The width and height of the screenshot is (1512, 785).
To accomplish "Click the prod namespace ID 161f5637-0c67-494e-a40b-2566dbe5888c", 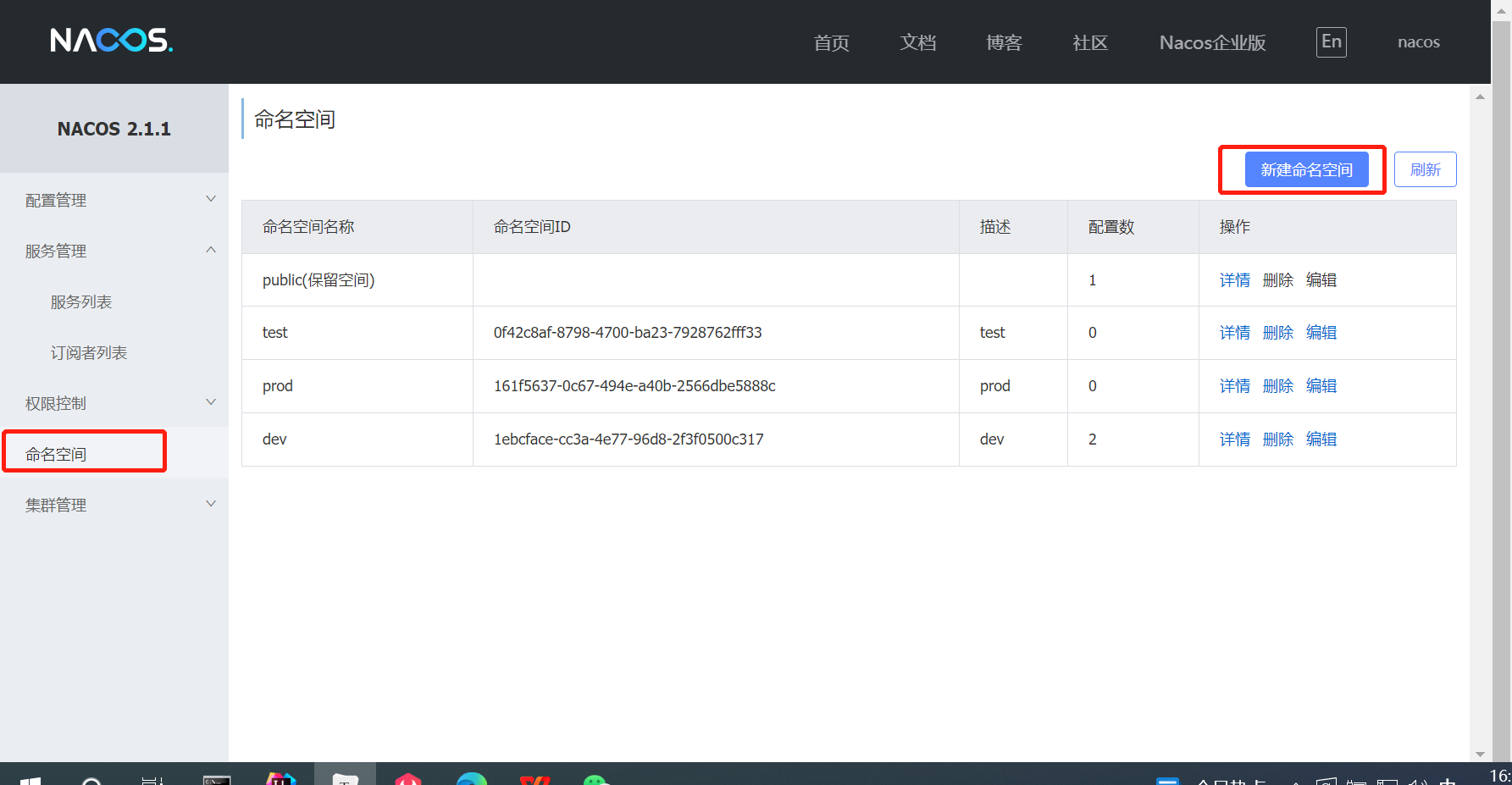I will click(x=634, y=386).
